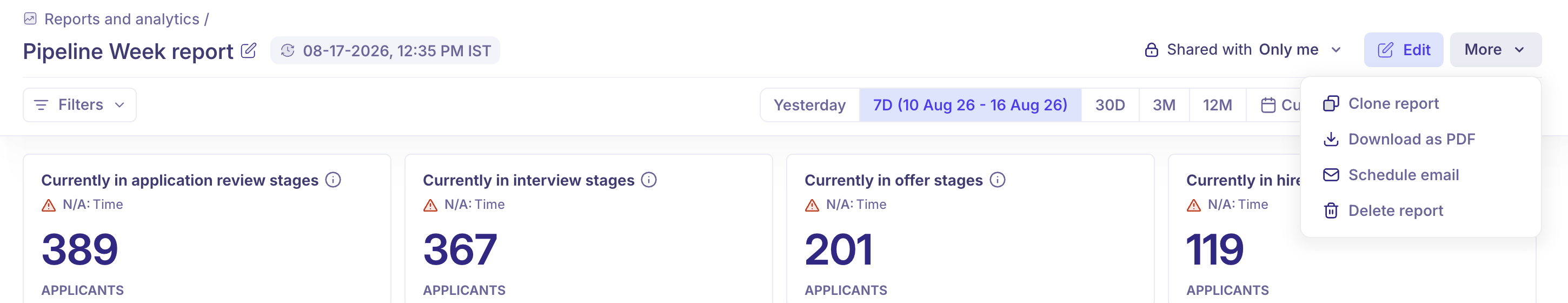
Task: Click the pencil icon beside Pipeline Week report
Action: (248, 51)
